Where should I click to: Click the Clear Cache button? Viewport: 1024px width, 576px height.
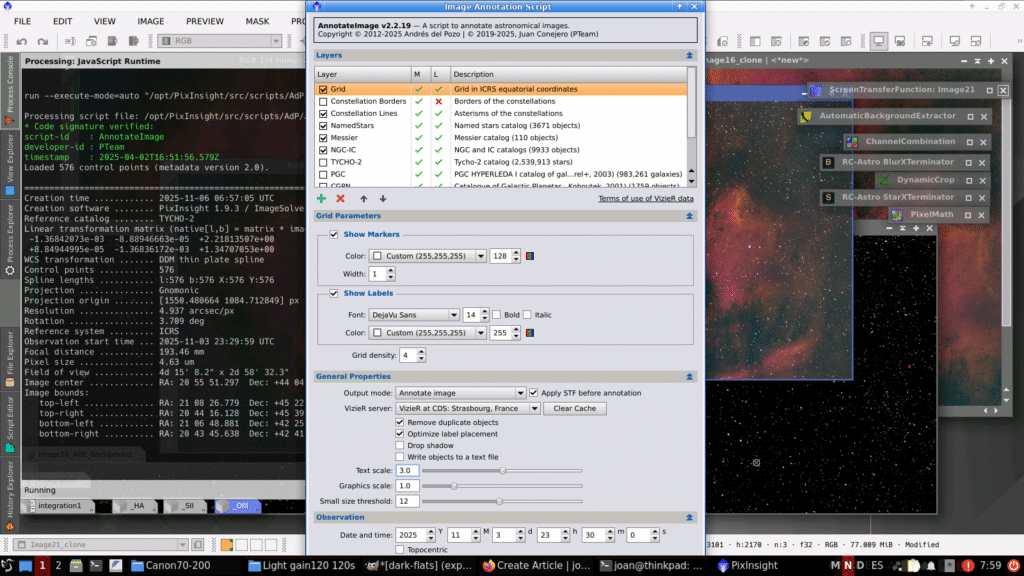tap(576, 409)
